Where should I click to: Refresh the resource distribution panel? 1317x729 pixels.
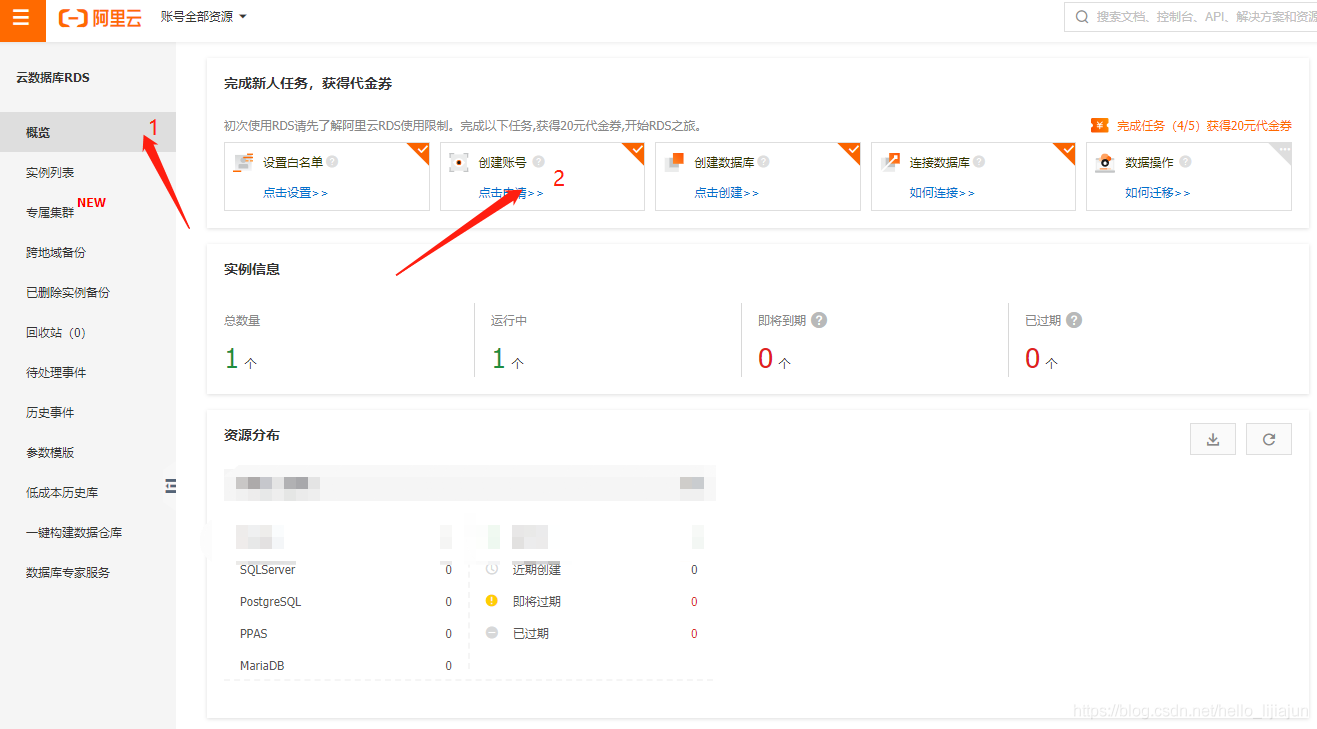point(1269,439)
